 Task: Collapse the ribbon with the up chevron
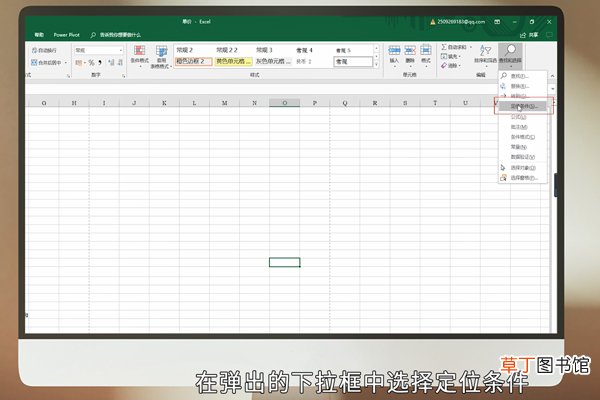(x=552, y=76)
